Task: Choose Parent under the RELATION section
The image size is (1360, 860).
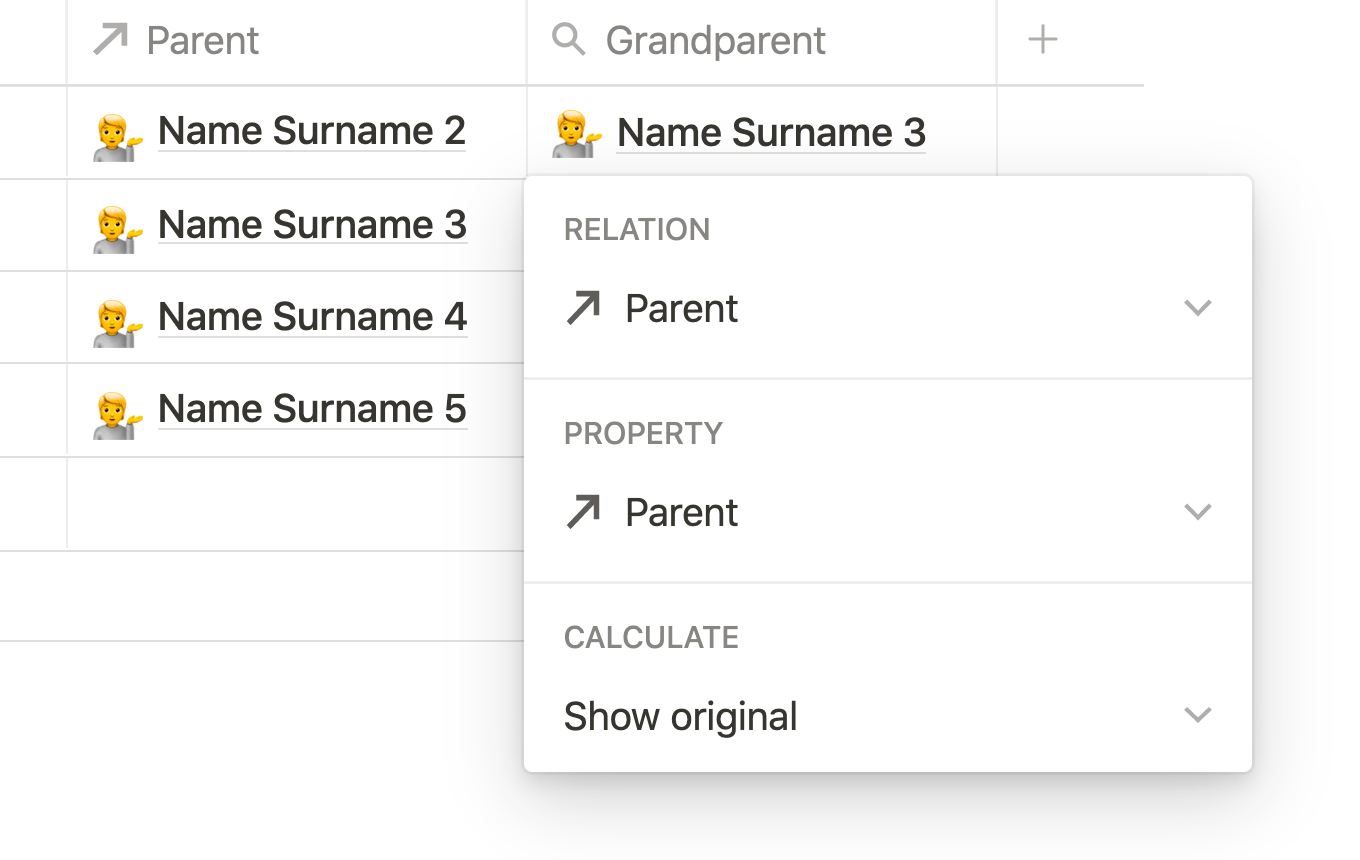Action: click(682, 308)
